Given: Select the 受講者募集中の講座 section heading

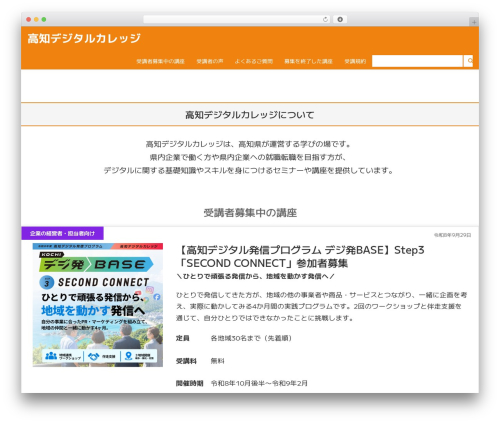Looking at the screenshot, I should [x=250, y=213].
